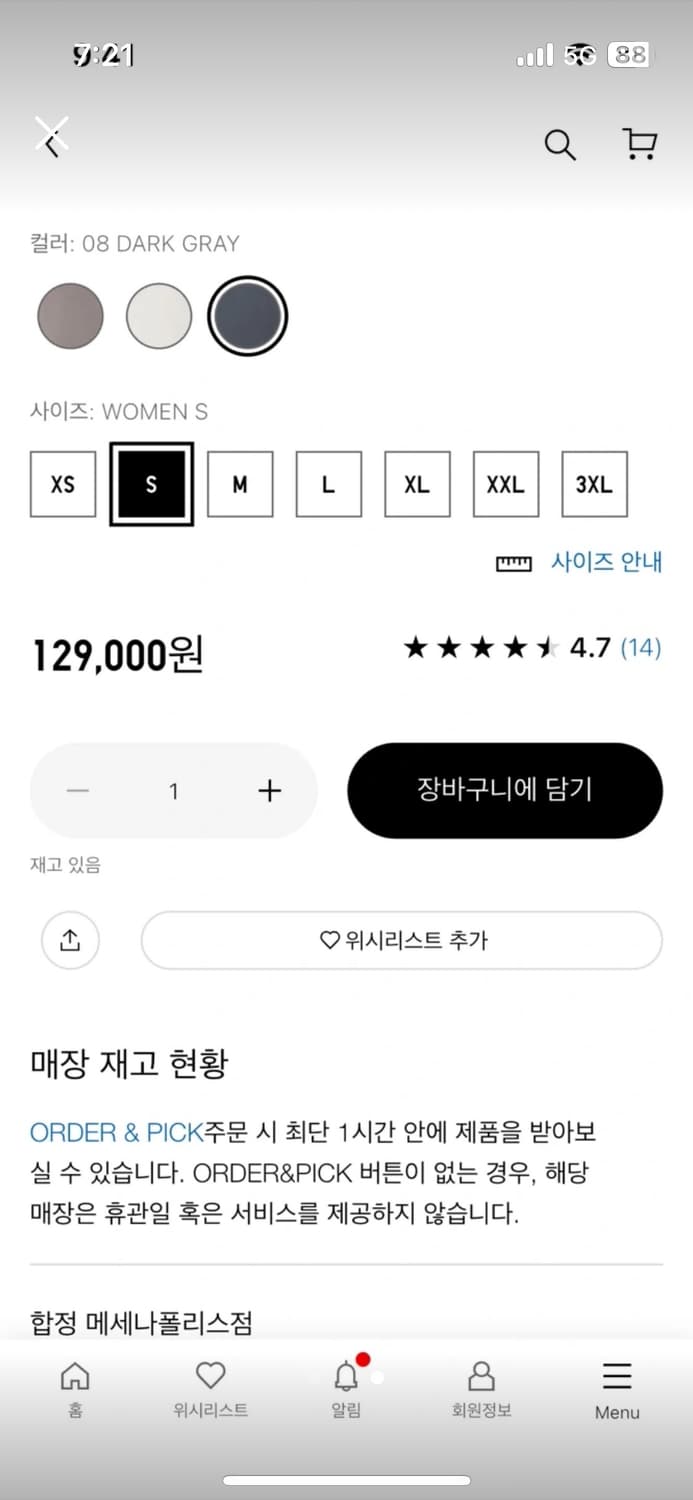Screen dimensions: 693x1500
Task: Go back using the back arrow
Action: (x=52, y=145)
